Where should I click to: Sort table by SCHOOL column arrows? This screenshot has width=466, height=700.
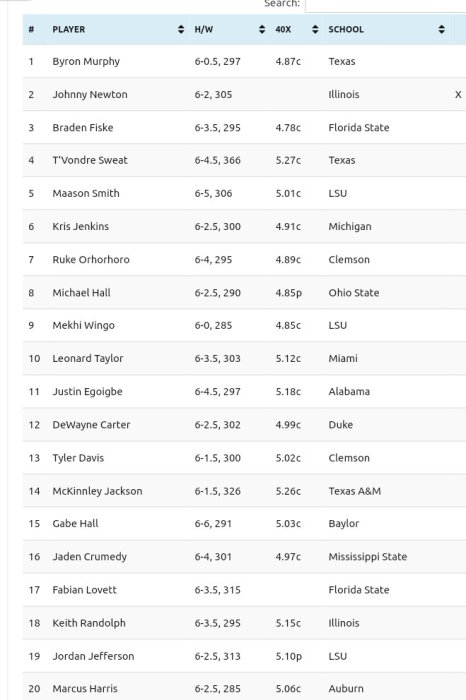441,29
